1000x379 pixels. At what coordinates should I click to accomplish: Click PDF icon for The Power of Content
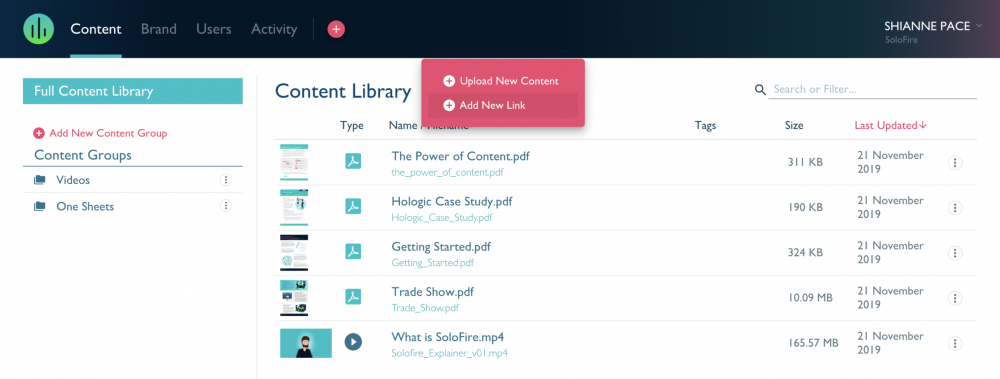pos(353,161)
